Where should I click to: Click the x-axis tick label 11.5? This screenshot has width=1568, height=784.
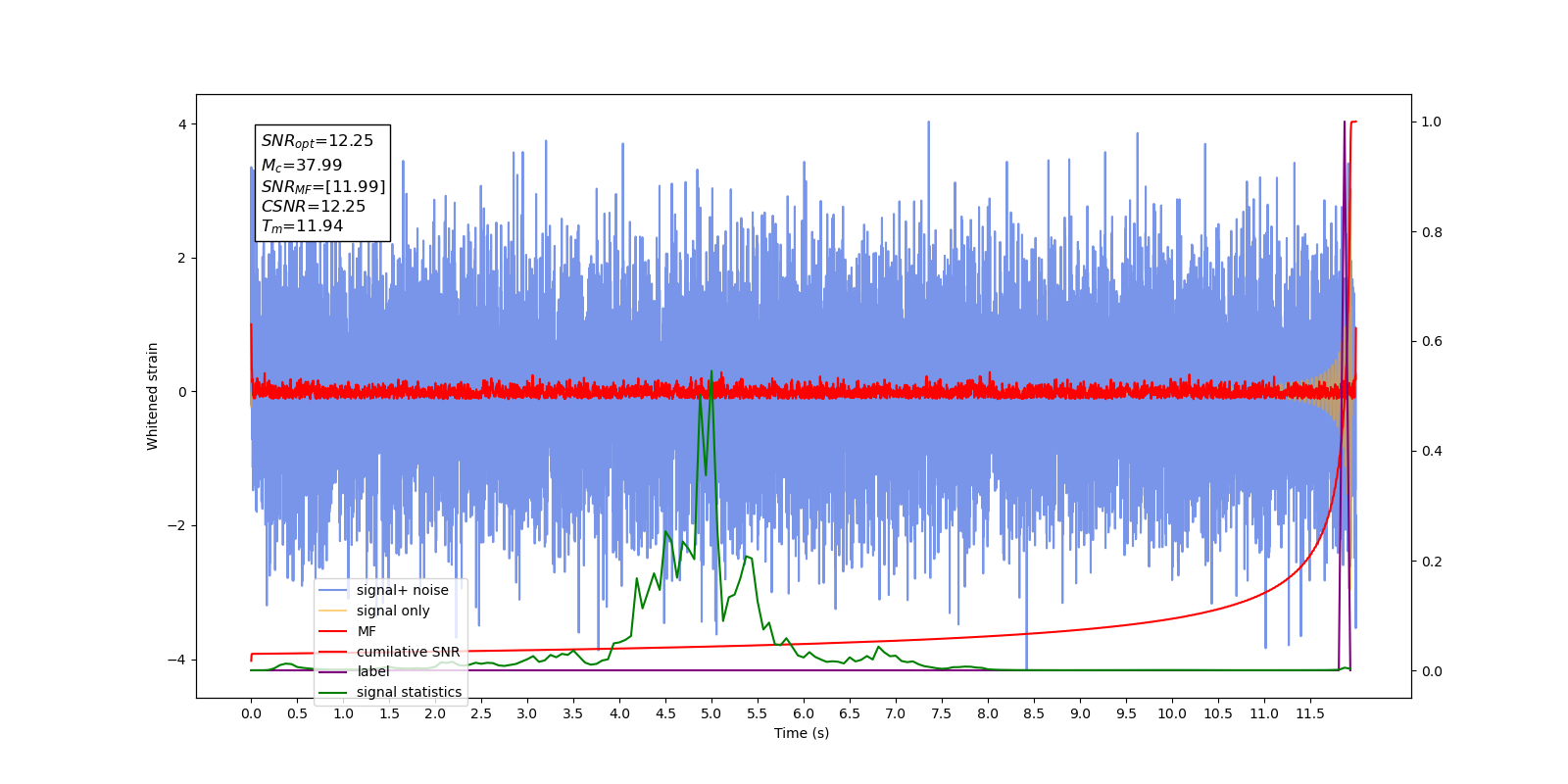pyautogui.click(x=1310, y=713)
